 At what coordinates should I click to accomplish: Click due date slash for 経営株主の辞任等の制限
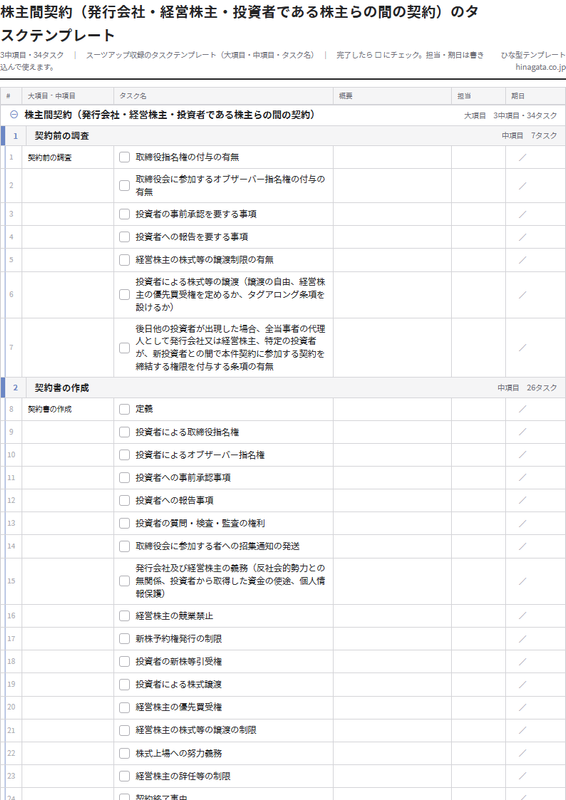523,776
